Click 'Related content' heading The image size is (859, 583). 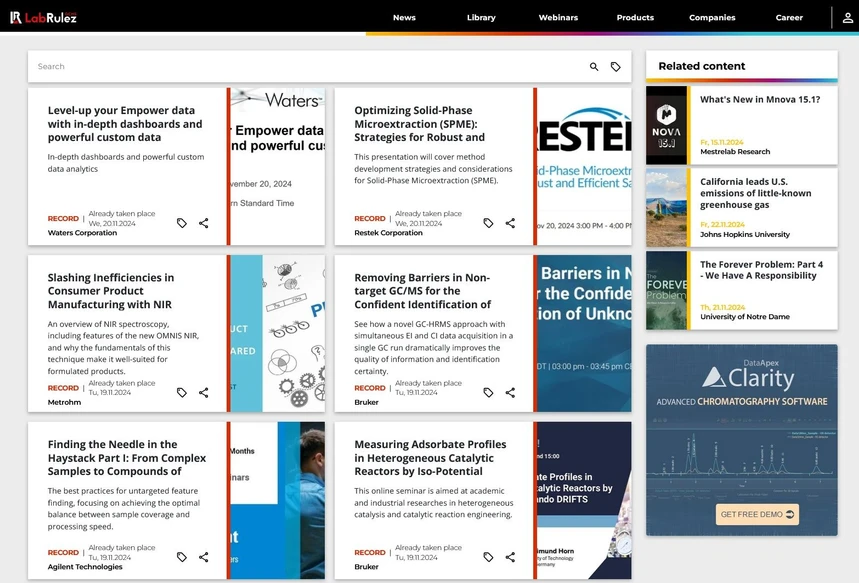702,66
